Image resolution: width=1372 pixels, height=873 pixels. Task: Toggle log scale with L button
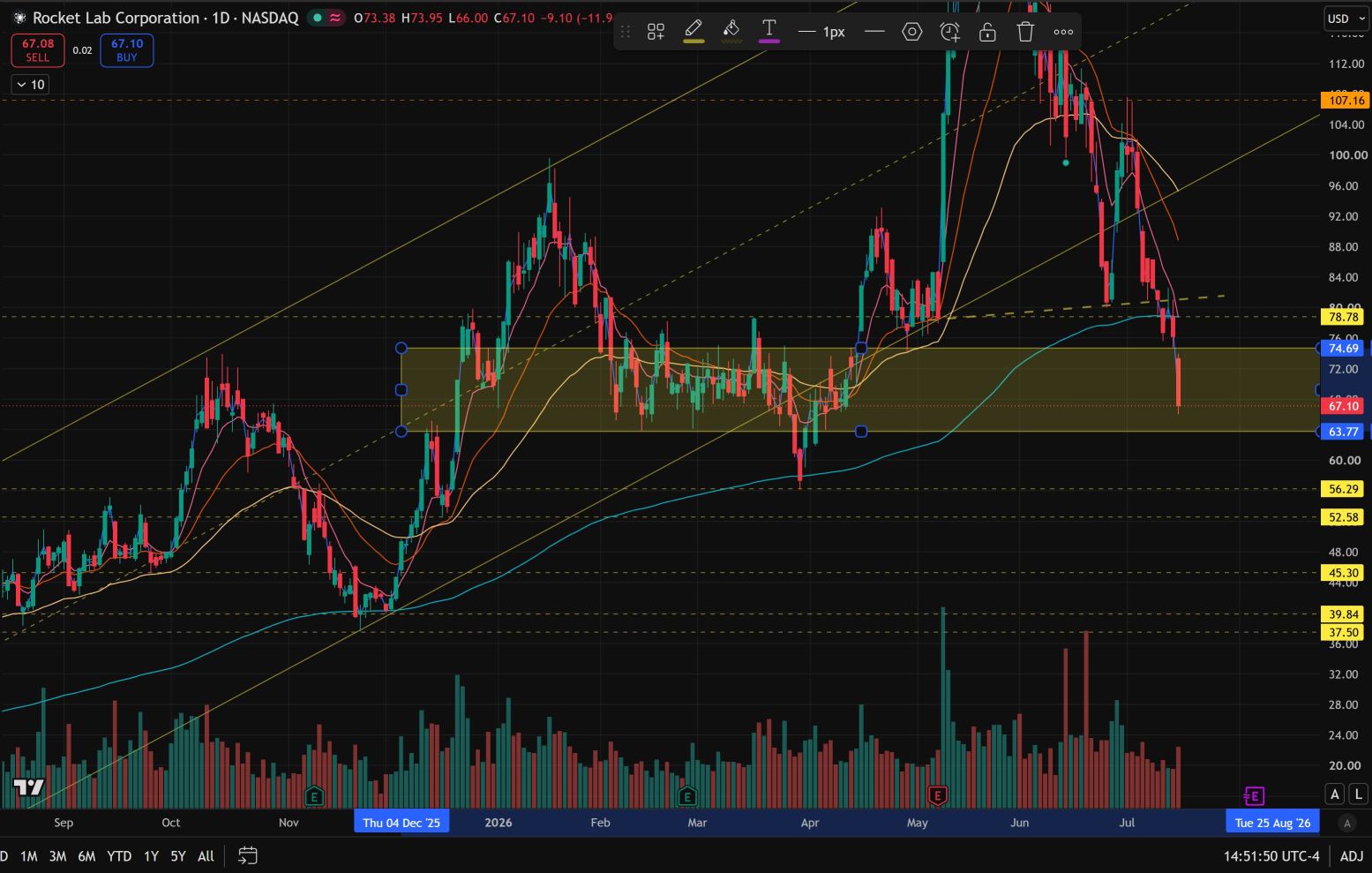[1357, 794]
